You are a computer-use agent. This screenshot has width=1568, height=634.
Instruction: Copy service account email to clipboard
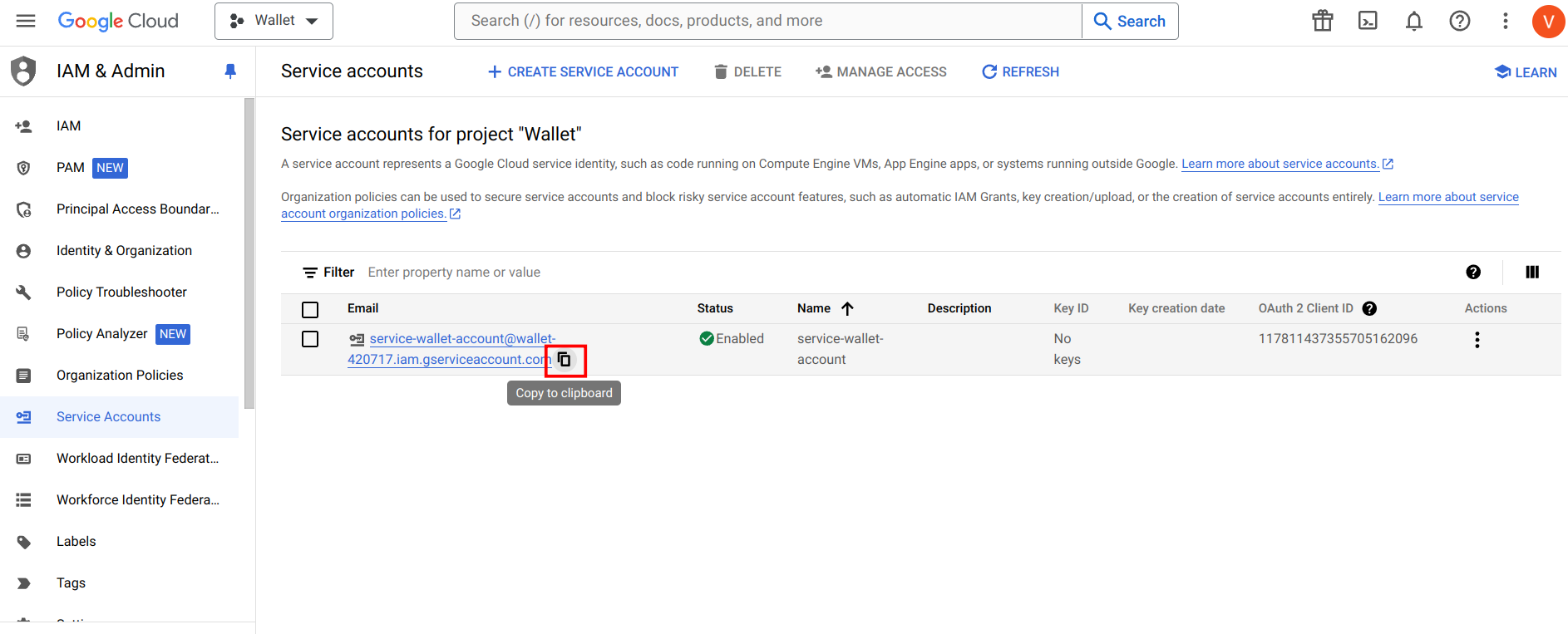565,360
